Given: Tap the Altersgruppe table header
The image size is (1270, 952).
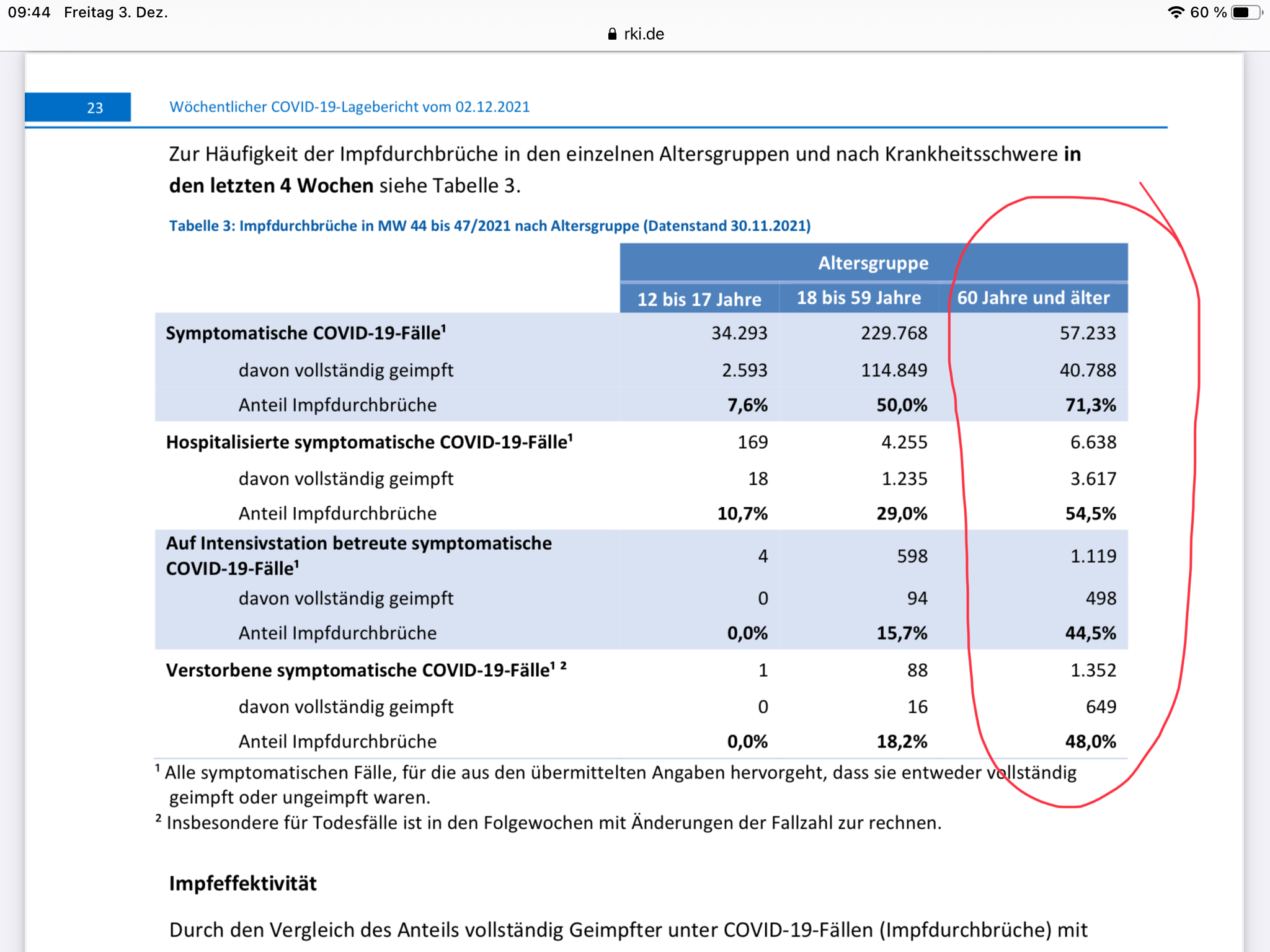Looking at the screenshot, I should click(x=873, y=263).
